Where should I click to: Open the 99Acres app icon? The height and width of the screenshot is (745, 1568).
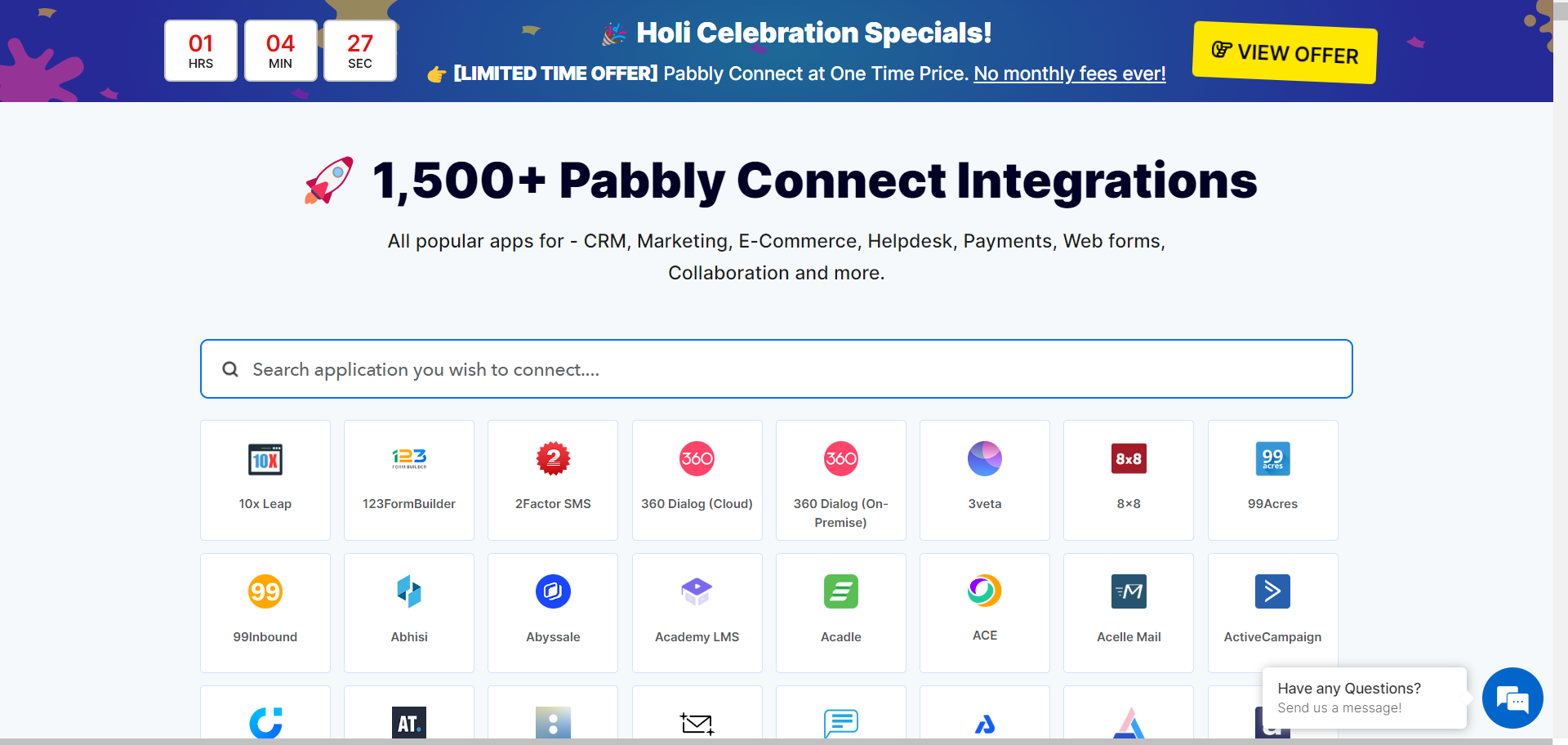[1272, 459]
